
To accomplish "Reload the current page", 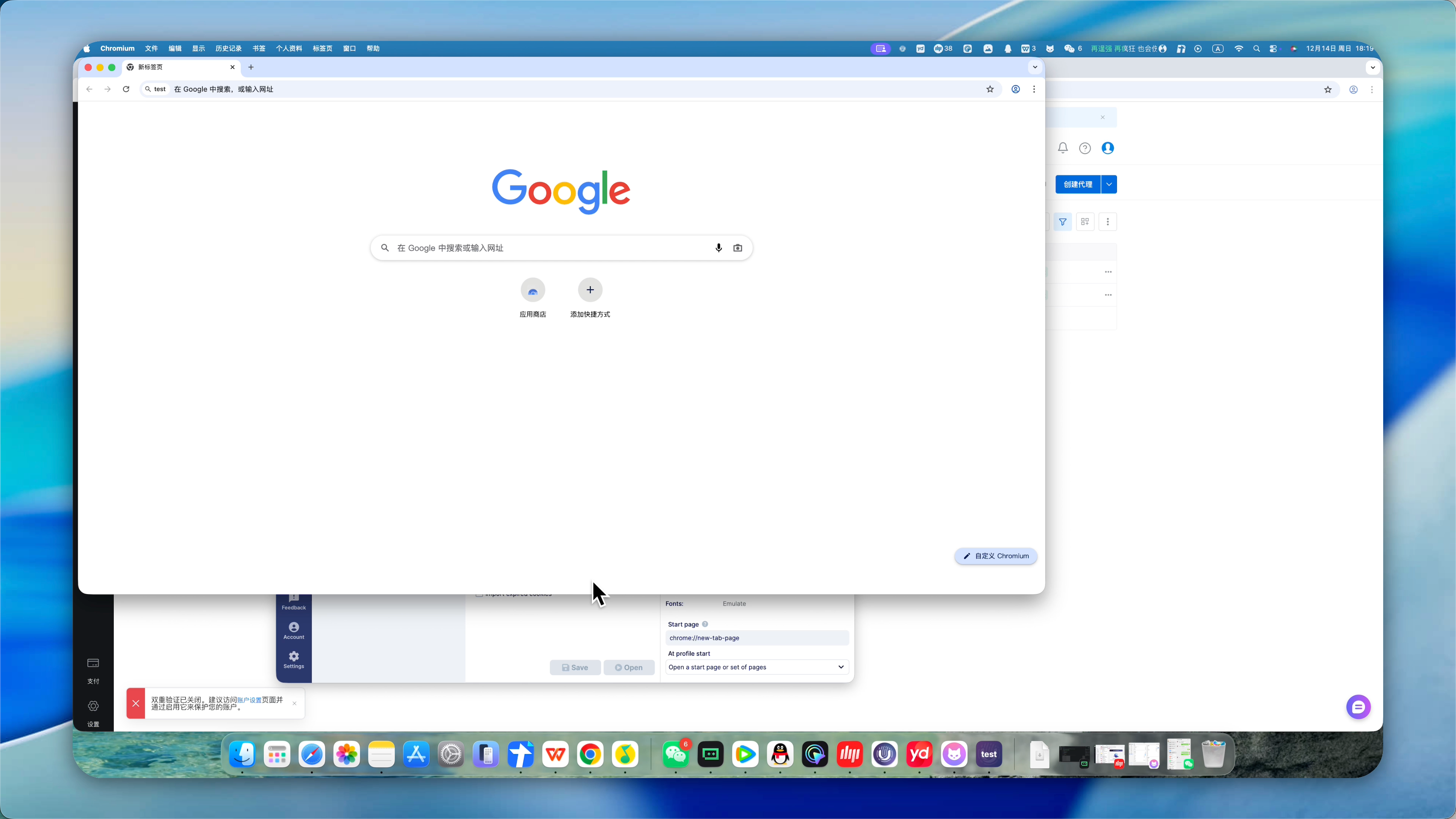I will pyautogui.click(x=126, y=89).
